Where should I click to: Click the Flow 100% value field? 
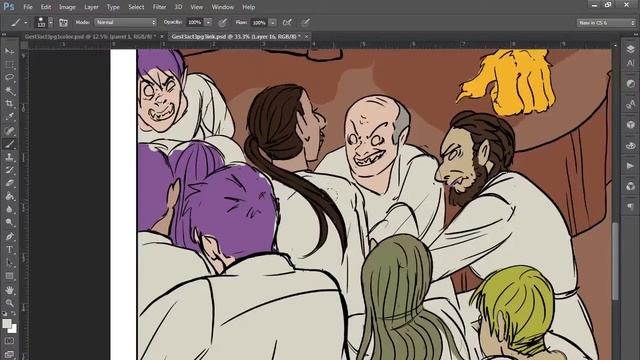[259, 22]
